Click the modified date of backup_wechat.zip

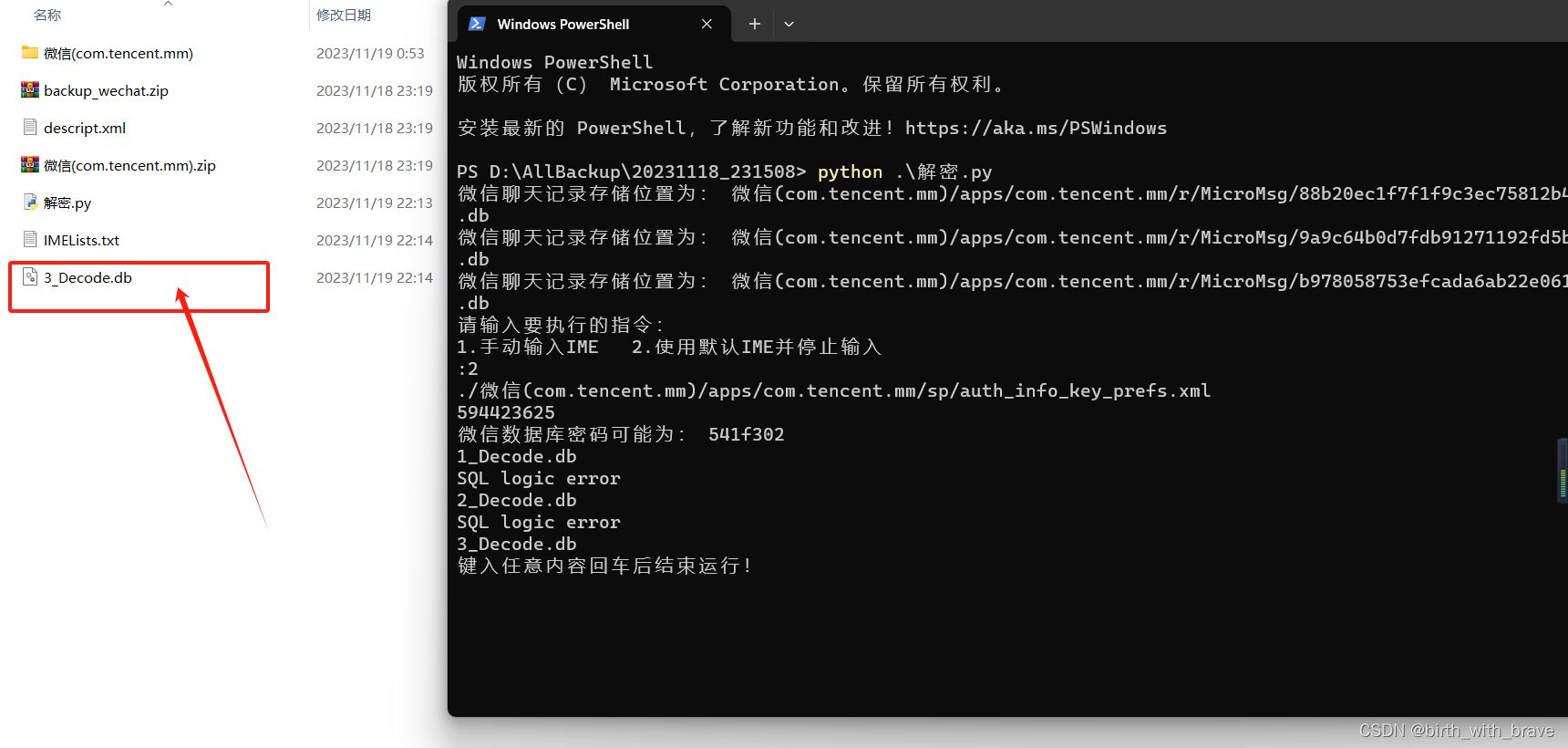[x=375, y=90]
